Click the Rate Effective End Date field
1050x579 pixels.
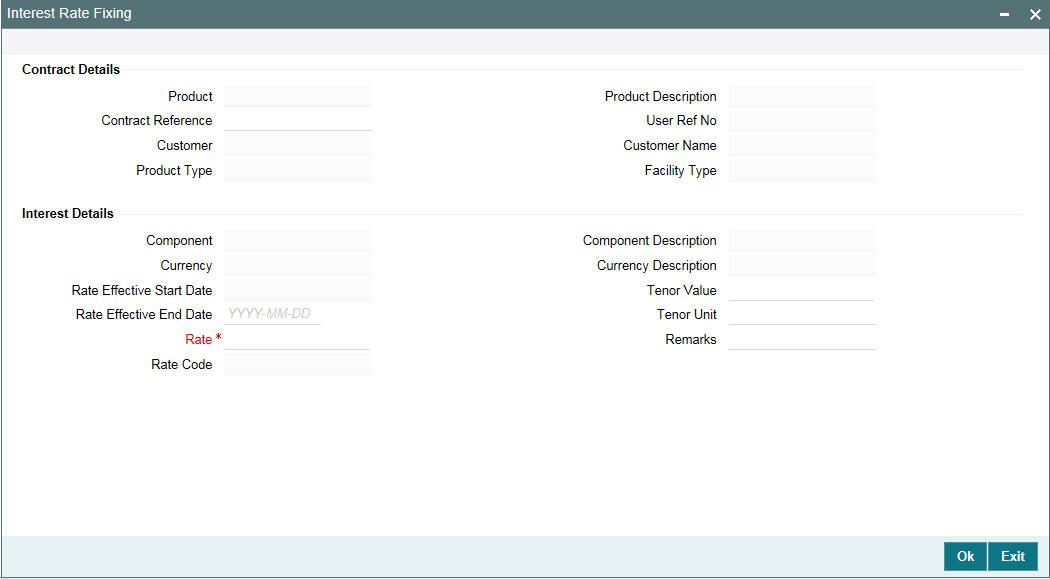tap(273, 314)
